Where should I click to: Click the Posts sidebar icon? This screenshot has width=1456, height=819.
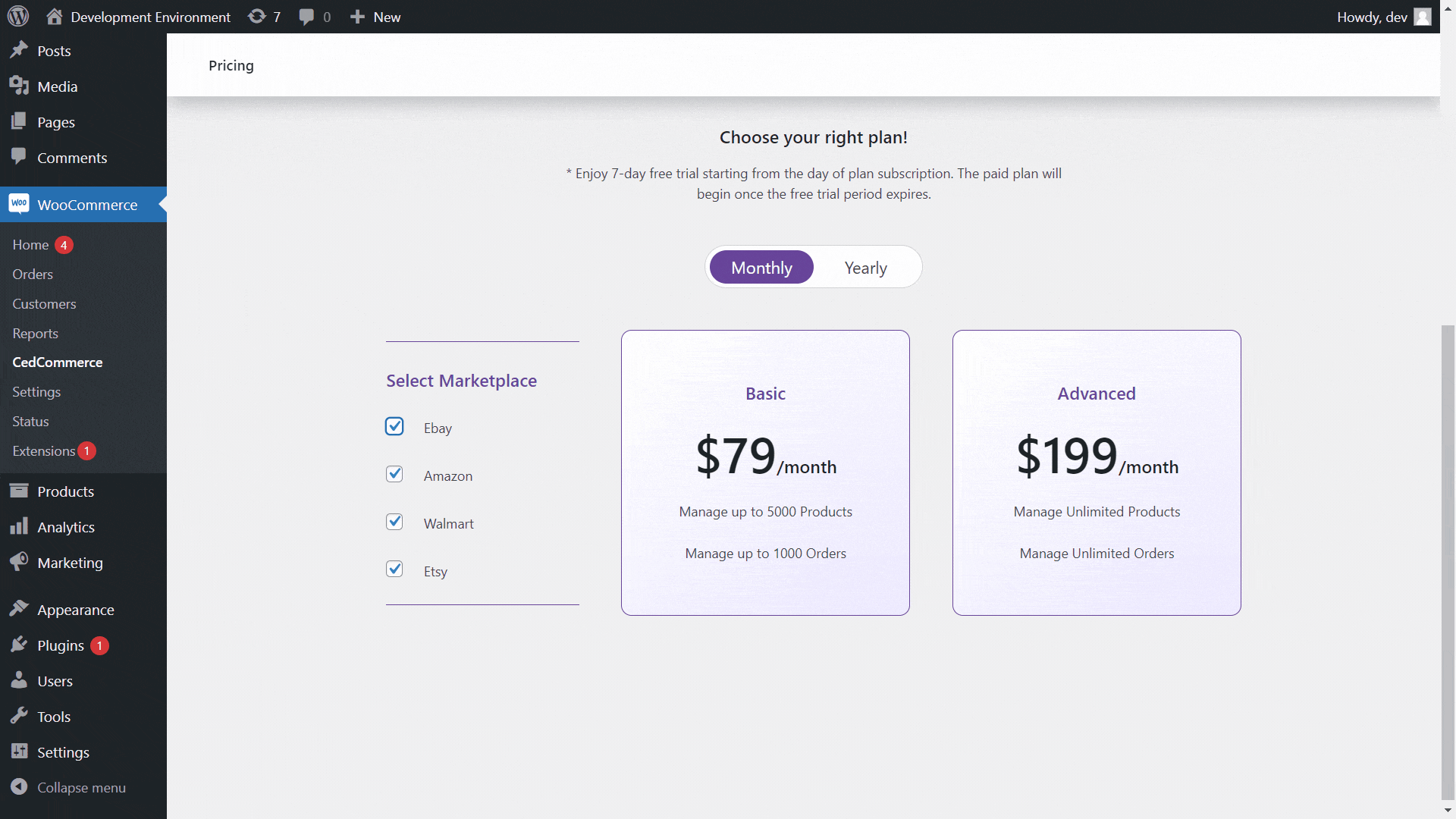click(19, 50)
